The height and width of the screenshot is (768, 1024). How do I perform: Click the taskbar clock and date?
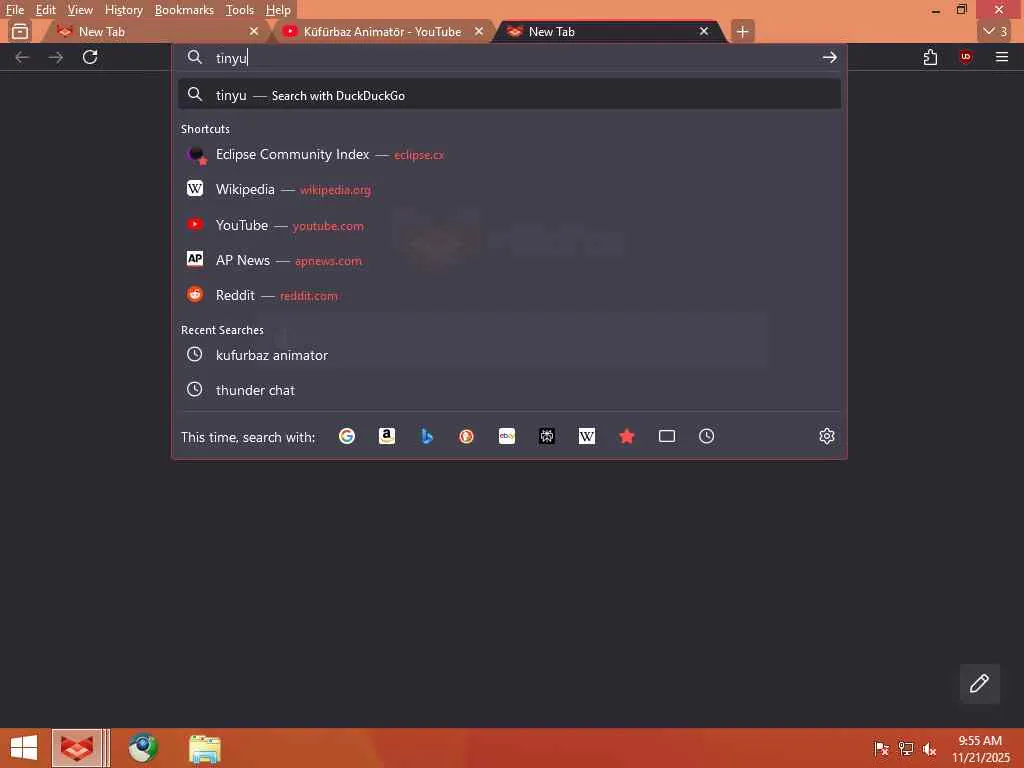coord(981,749)
